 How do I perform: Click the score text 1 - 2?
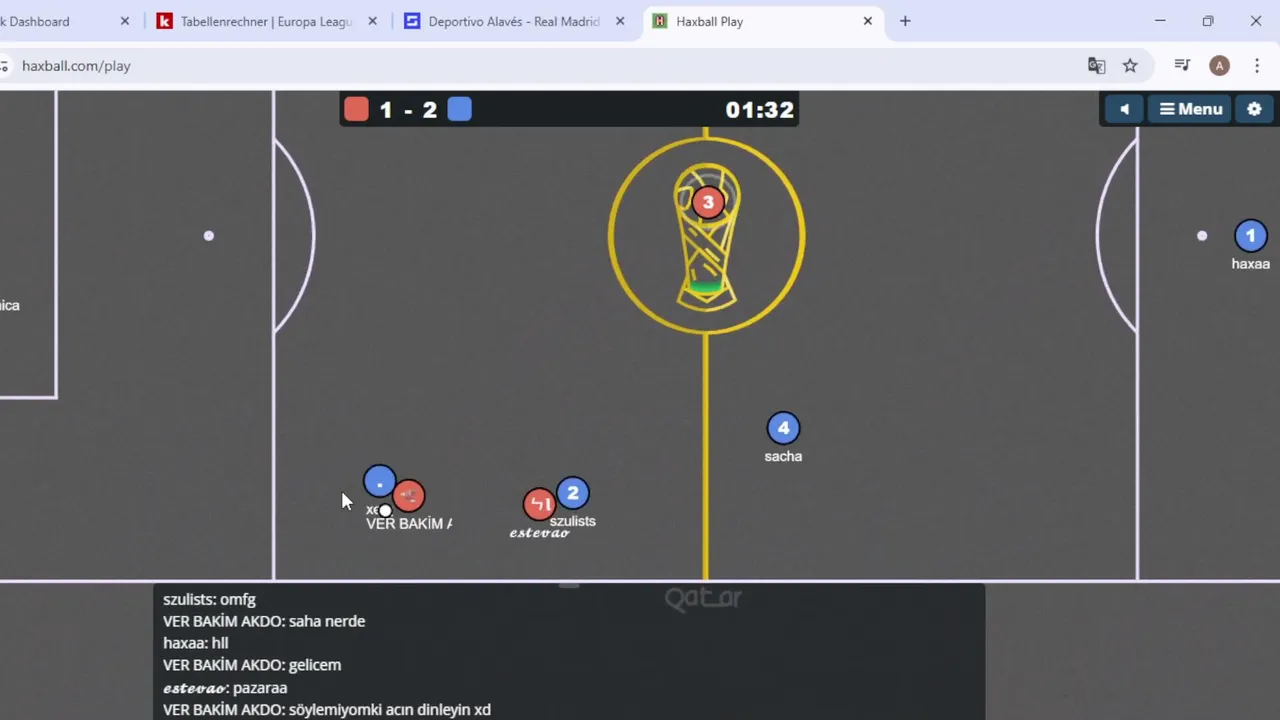pos(408,110)
